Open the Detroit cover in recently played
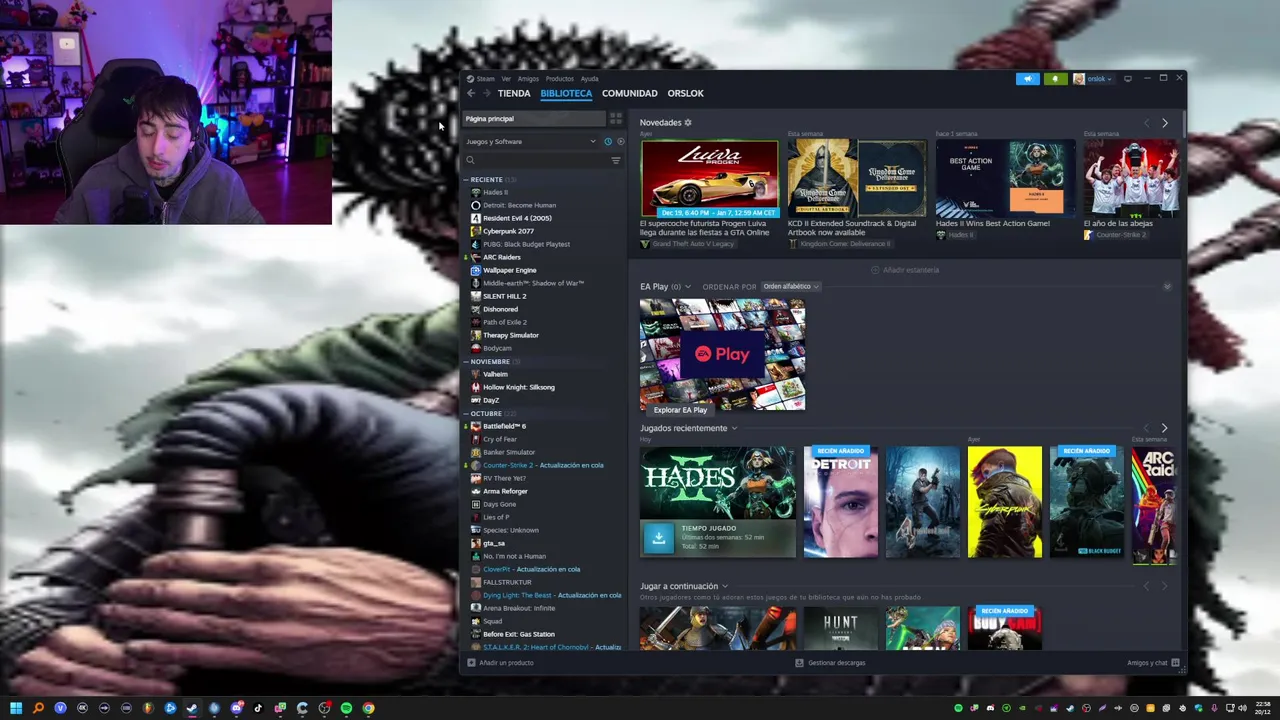Image resolution: width=1280 pixels, height=720 pixels. (841, 502)
